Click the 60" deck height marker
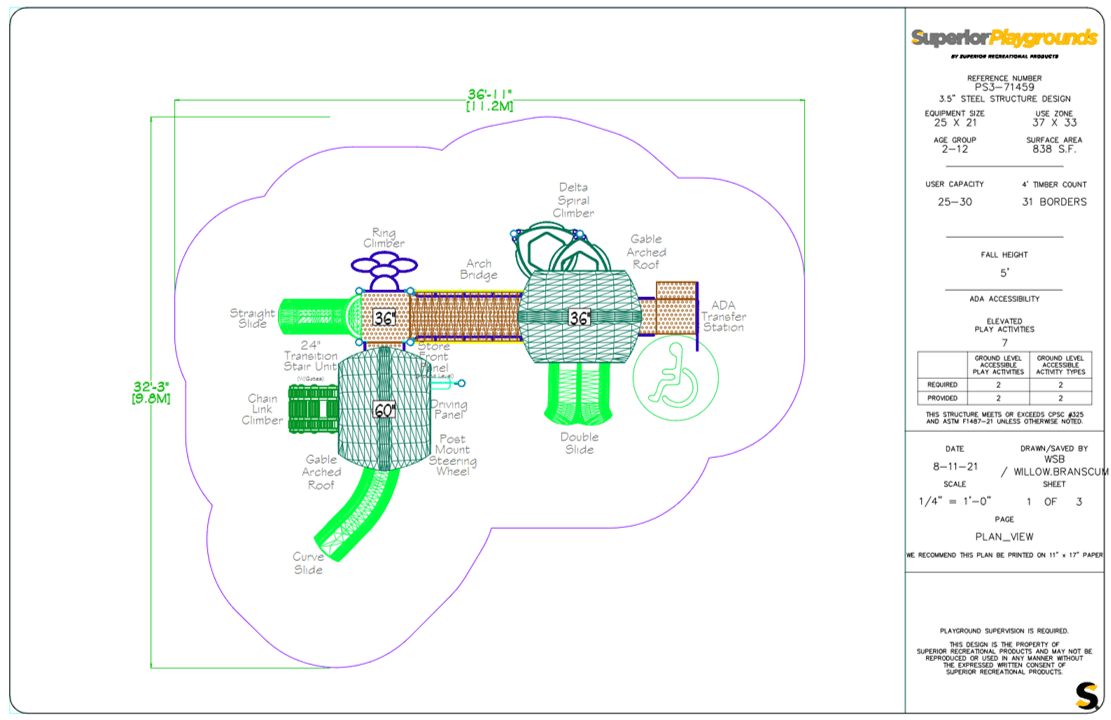This screenshot has width=1111, height=720. 384,410
